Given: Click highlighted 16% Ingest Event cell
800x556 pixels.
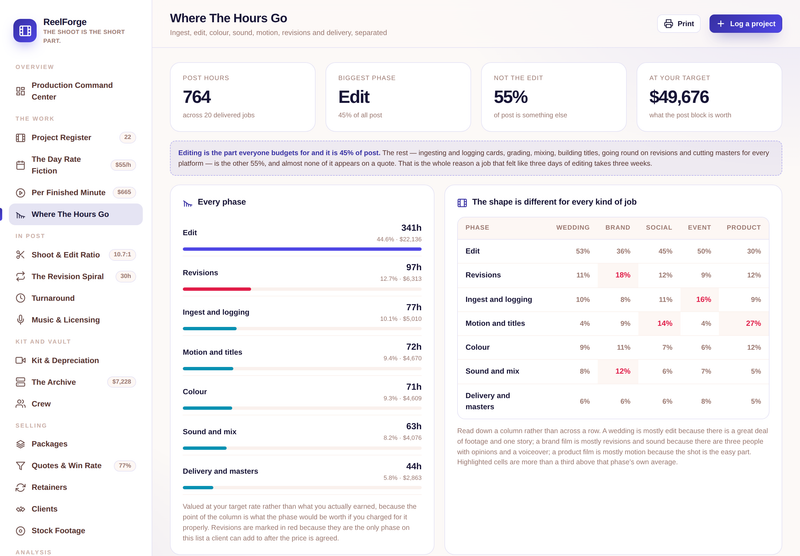Looking at the screenshot, I should click(699, 299).
